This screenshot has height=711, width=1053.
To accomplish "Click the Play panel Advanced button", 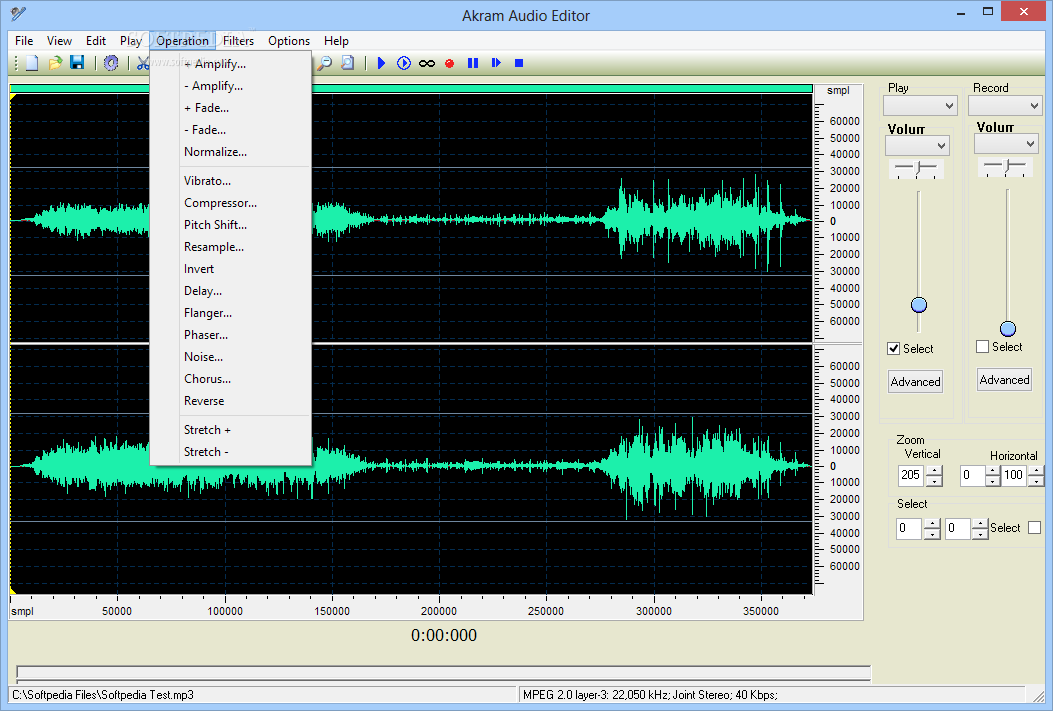I will [x=915, y=382].
